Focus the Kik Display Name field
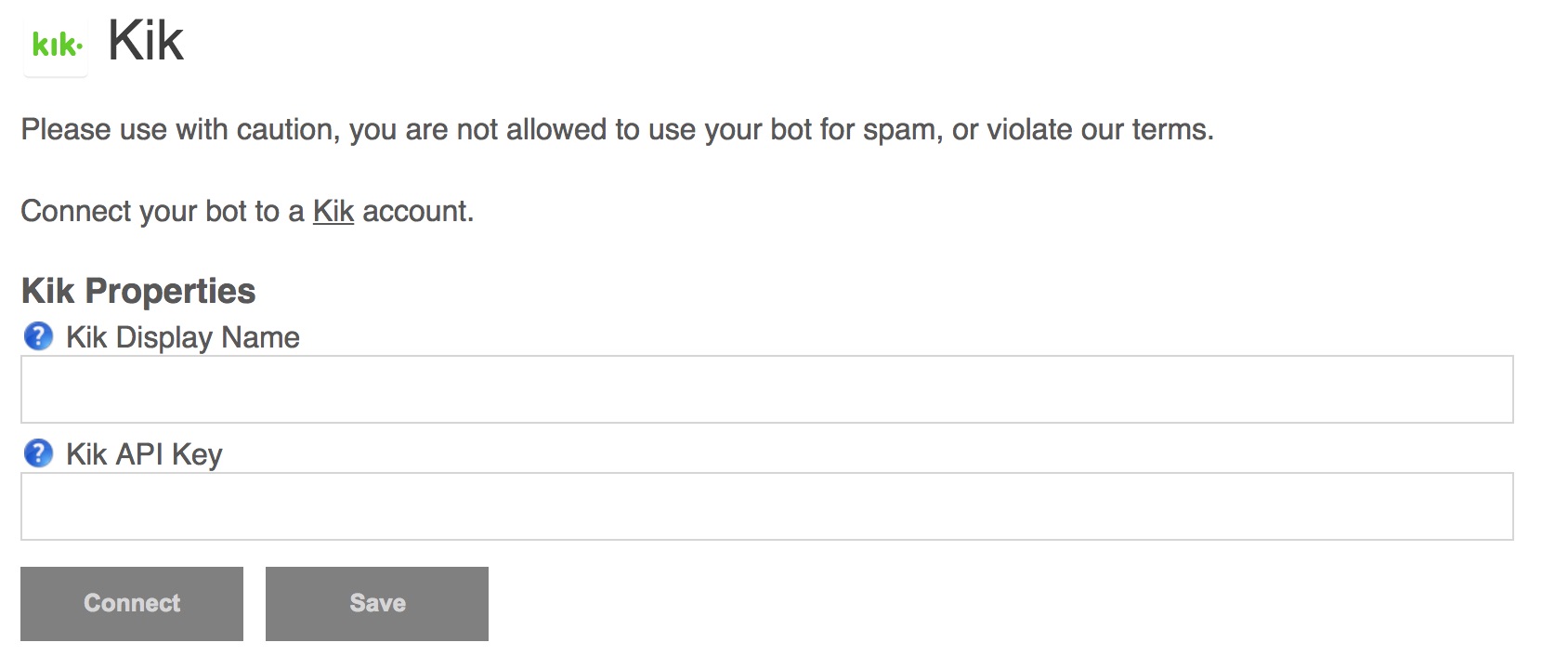 767,389
